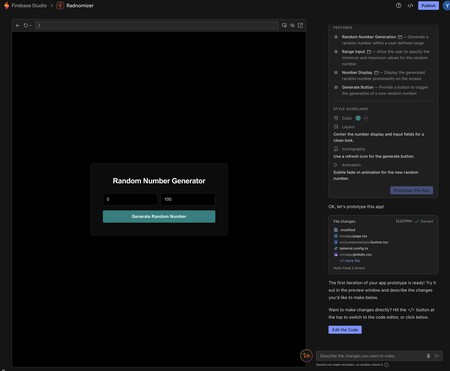
Task: Click the Iconography icon
Action: pos(336,149)
